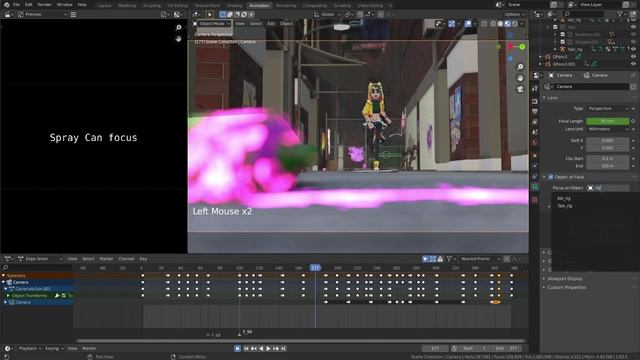
Task: Open the viewport Add menu
Action: [271, 24]
